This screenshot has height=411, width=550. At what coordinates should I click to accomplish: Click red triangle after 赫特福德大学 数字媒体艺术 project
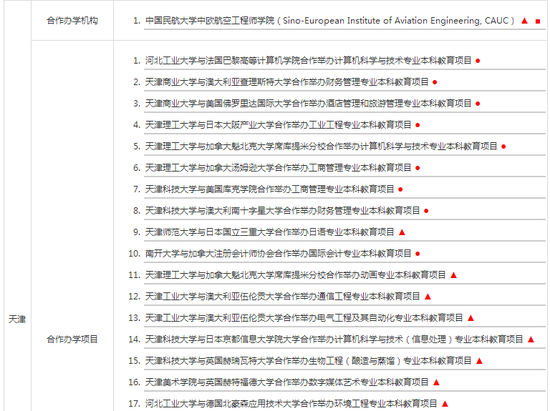[436, 382]
